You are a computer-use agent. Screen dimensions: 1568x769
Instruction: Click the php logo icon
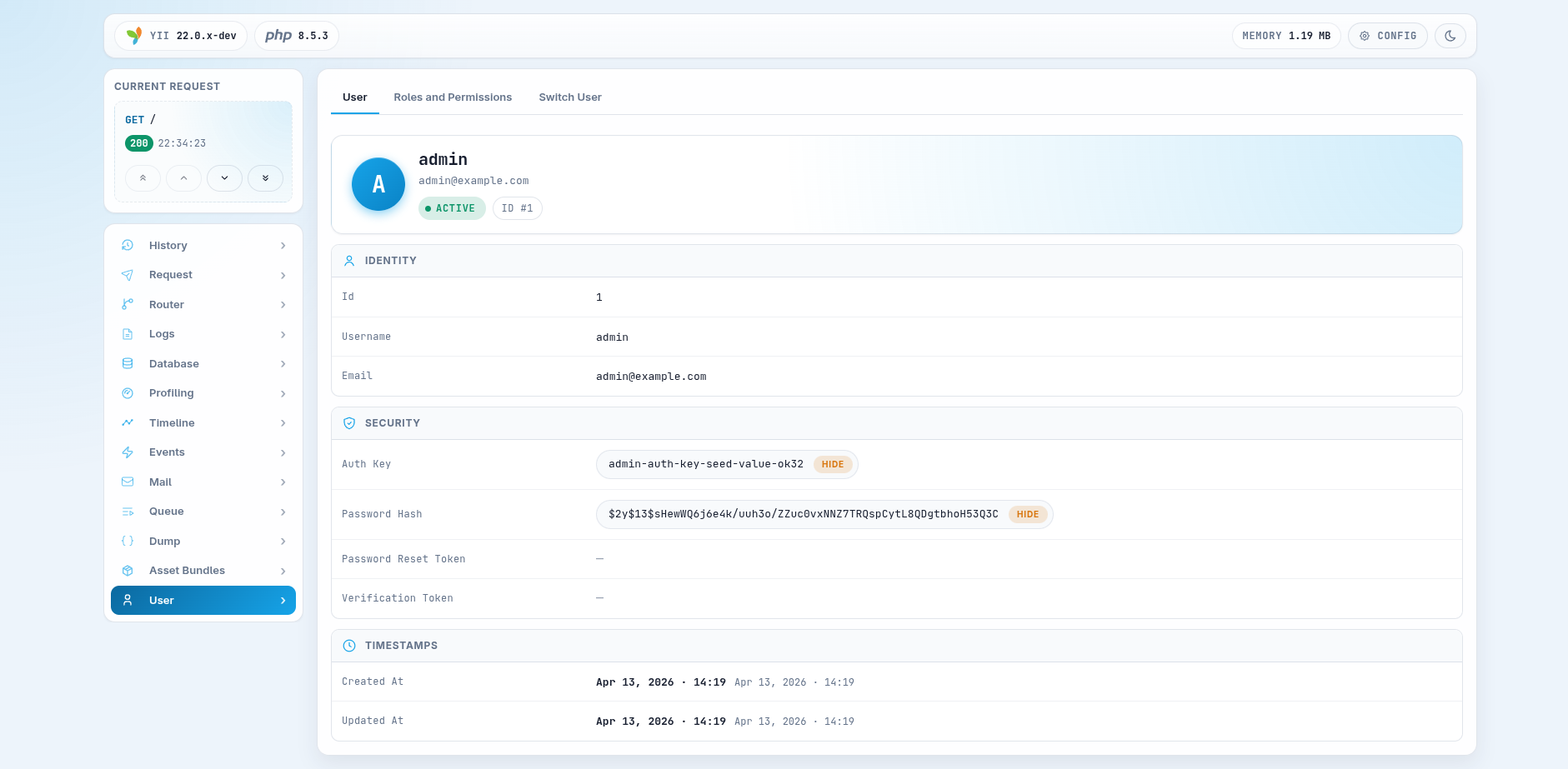[278, 36]
